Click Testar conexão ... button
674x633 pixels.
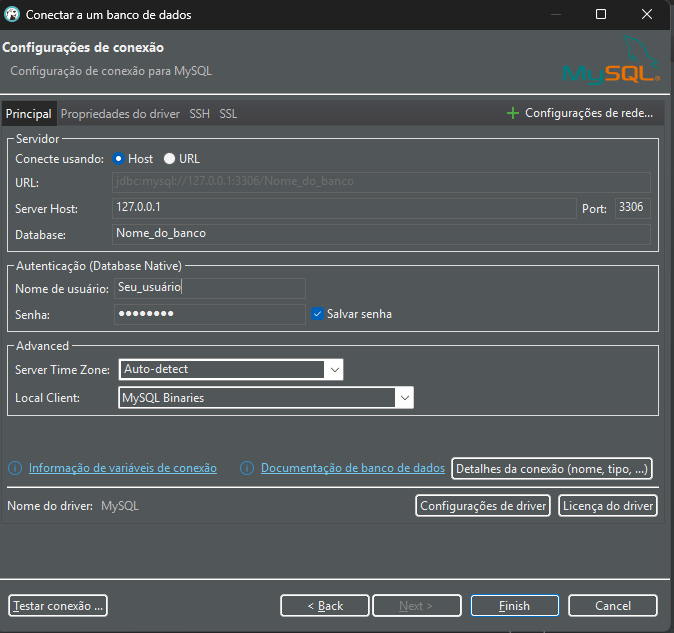click(58, 606)
